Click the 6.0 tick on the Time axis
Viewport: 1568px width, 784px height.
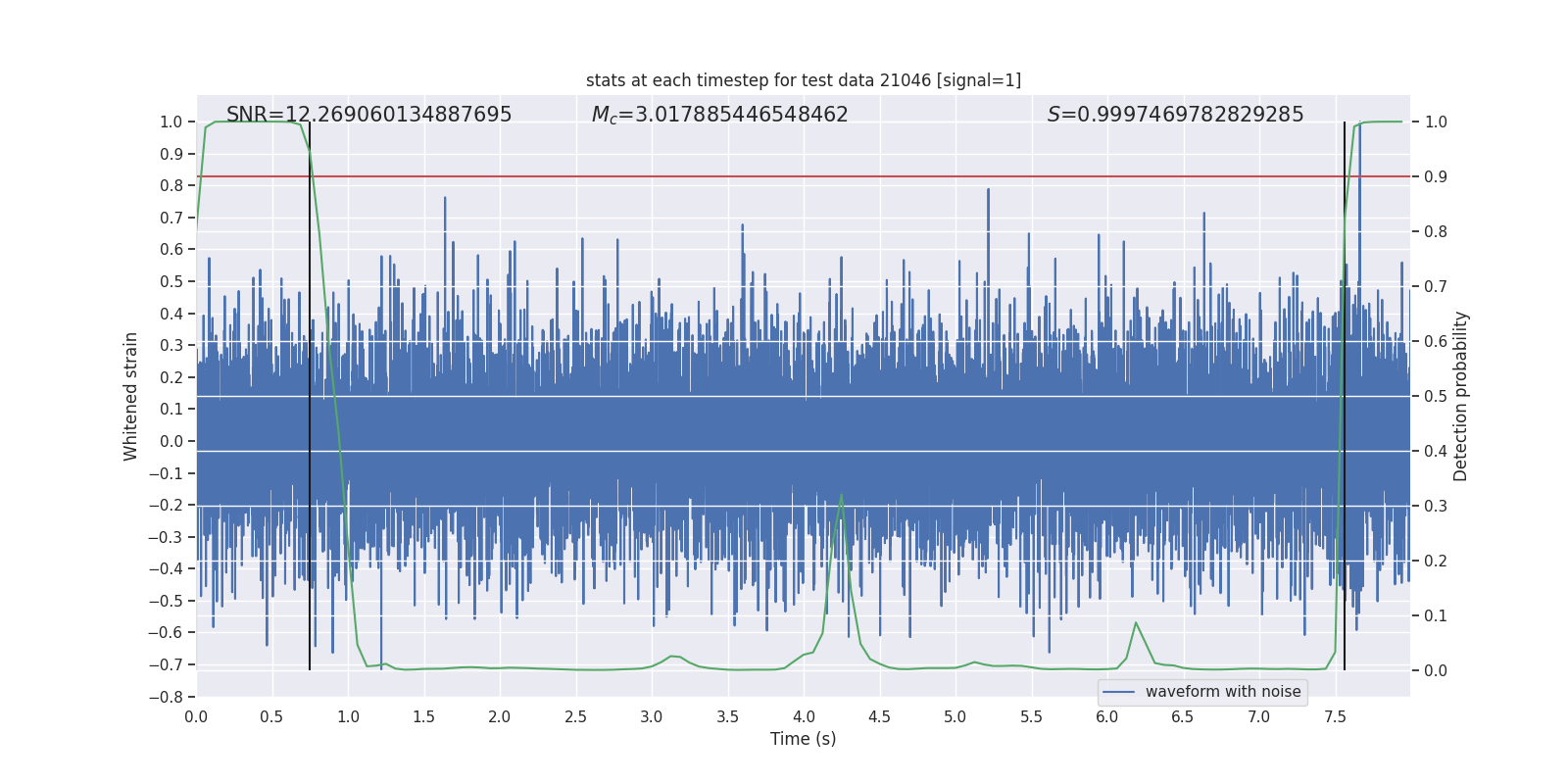click(x=1107, y=717)
